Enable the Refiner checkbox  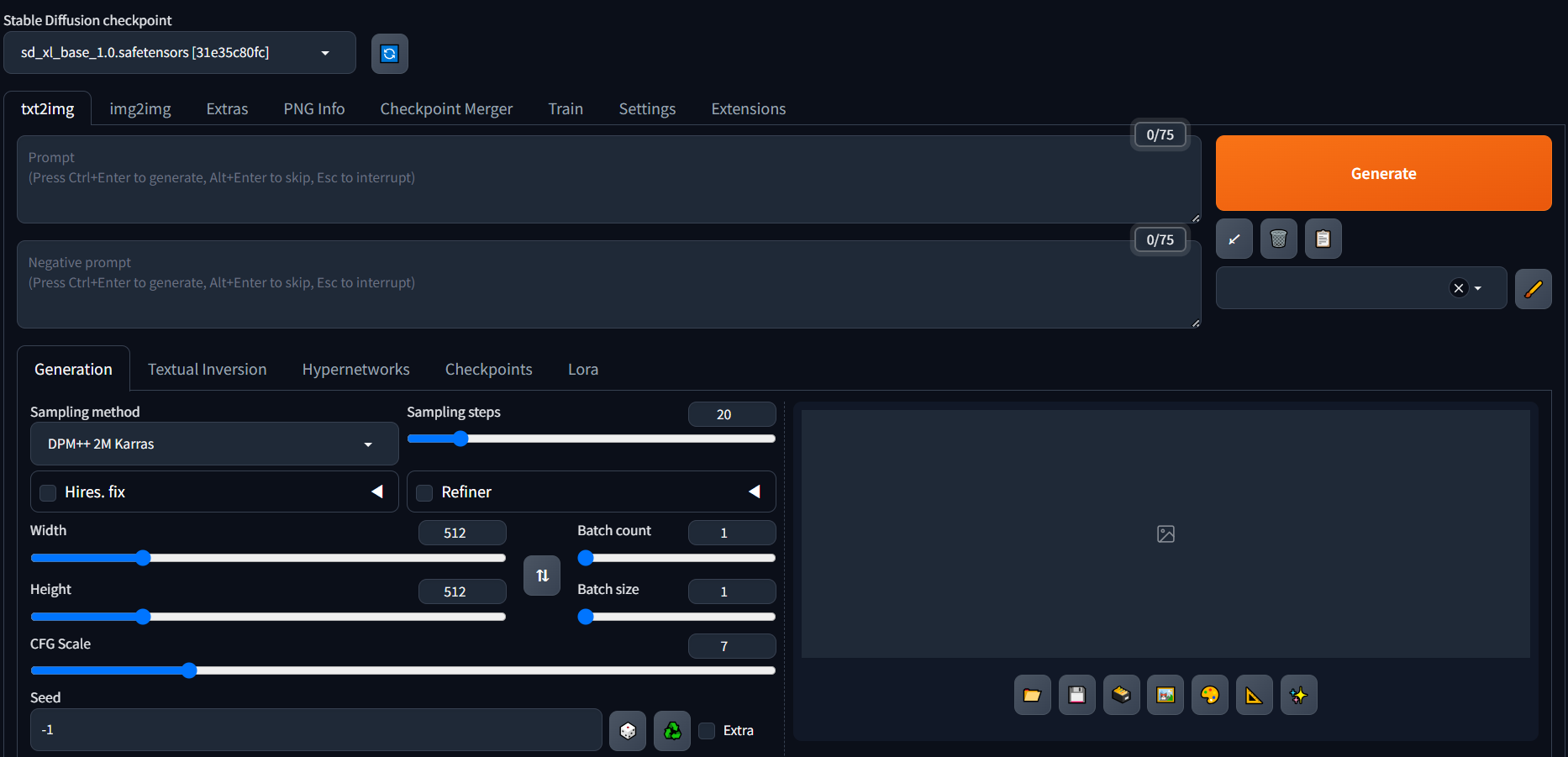coord(425,493)
